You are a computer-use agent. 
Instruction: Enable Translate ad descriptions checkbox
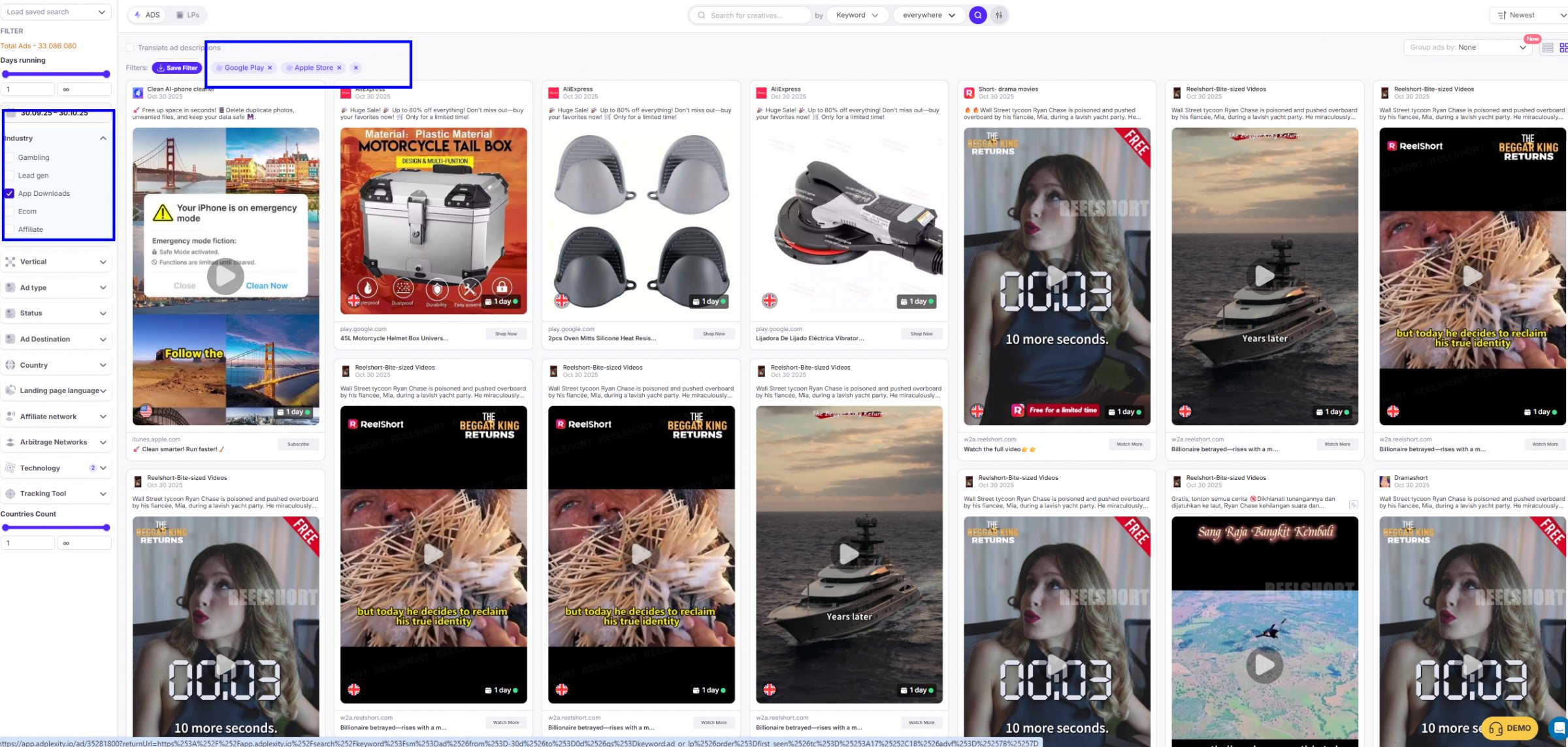tap(130, 48)
